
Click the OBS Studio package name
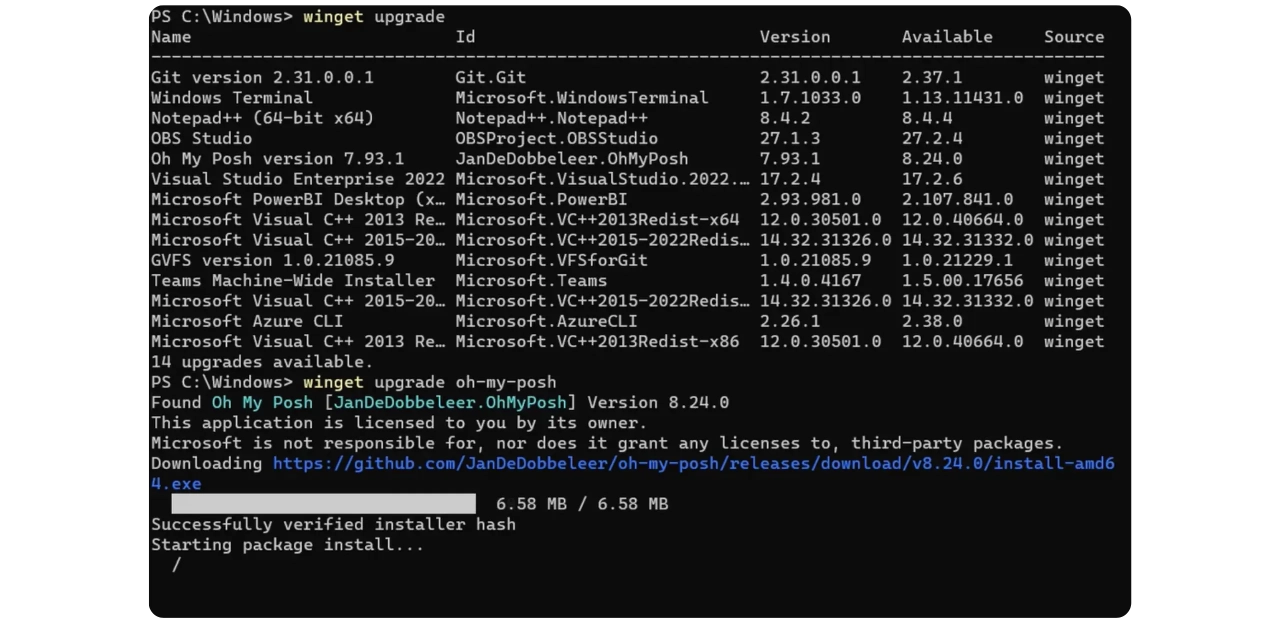pyautogui.click(x=201, y=139)
